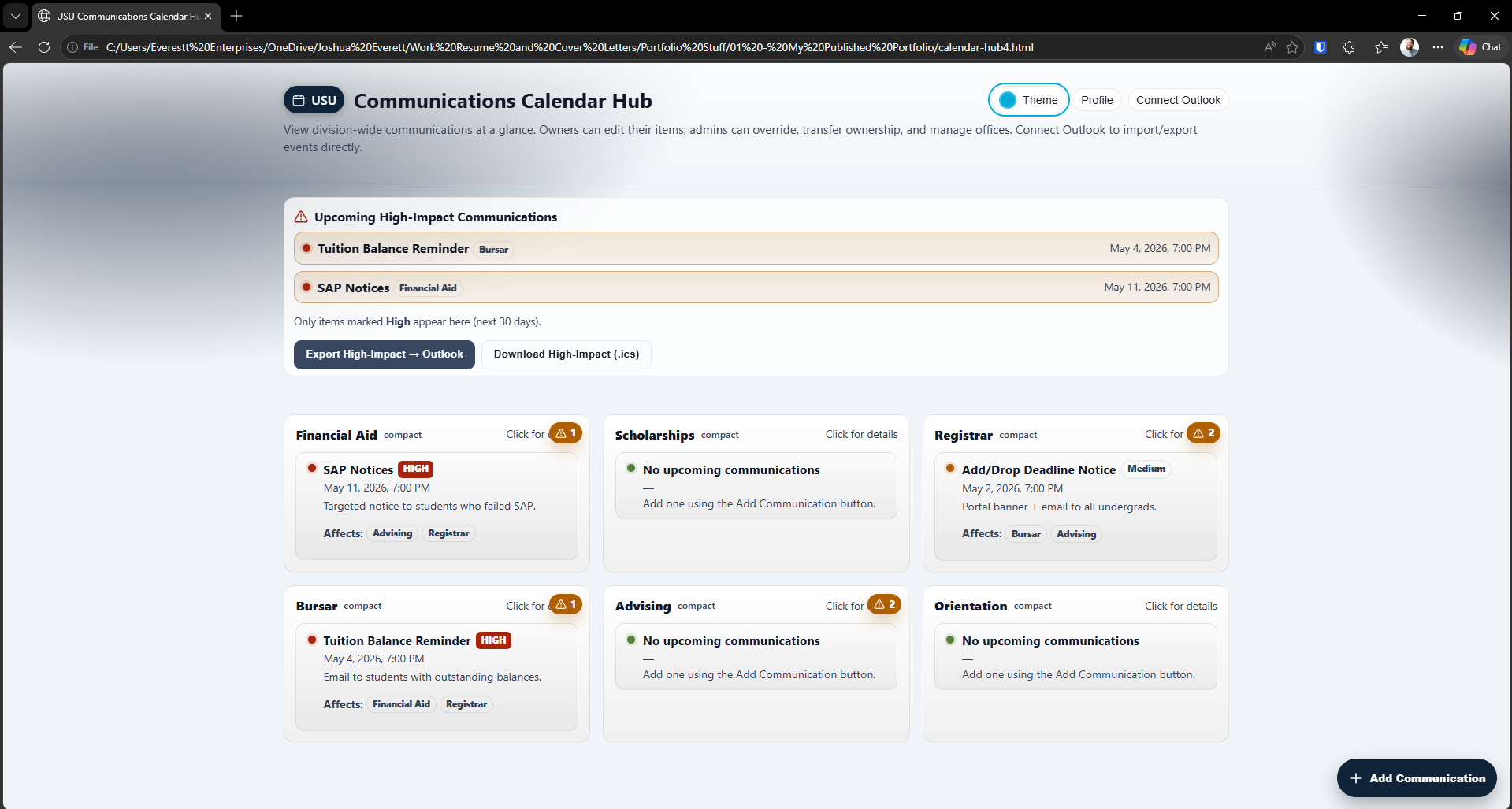This screenshot has height=809, width=1512.
Task: Open the Financial Aid card heading
Action: 336,435
